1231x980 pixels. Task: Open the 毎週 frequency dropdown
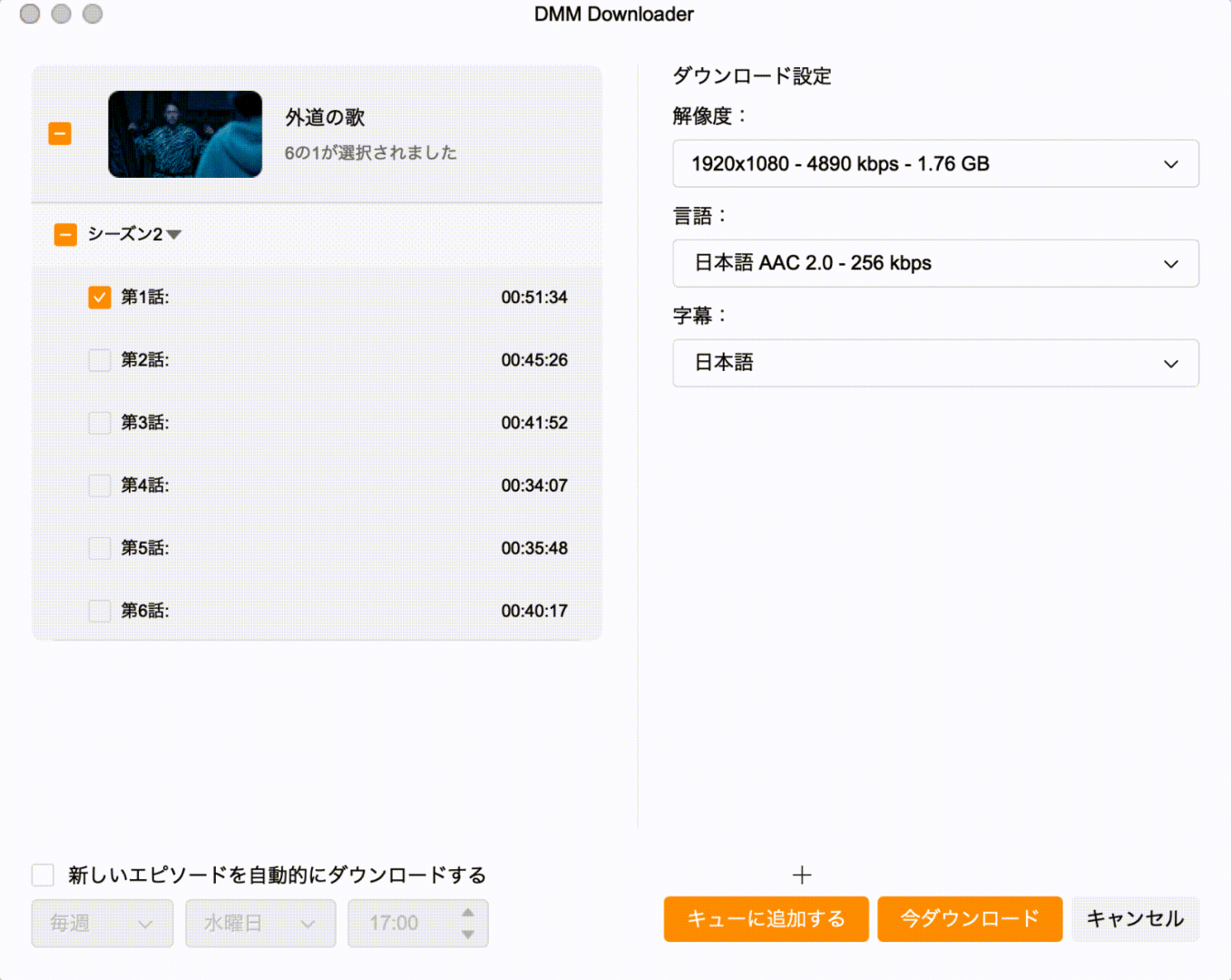103,924
